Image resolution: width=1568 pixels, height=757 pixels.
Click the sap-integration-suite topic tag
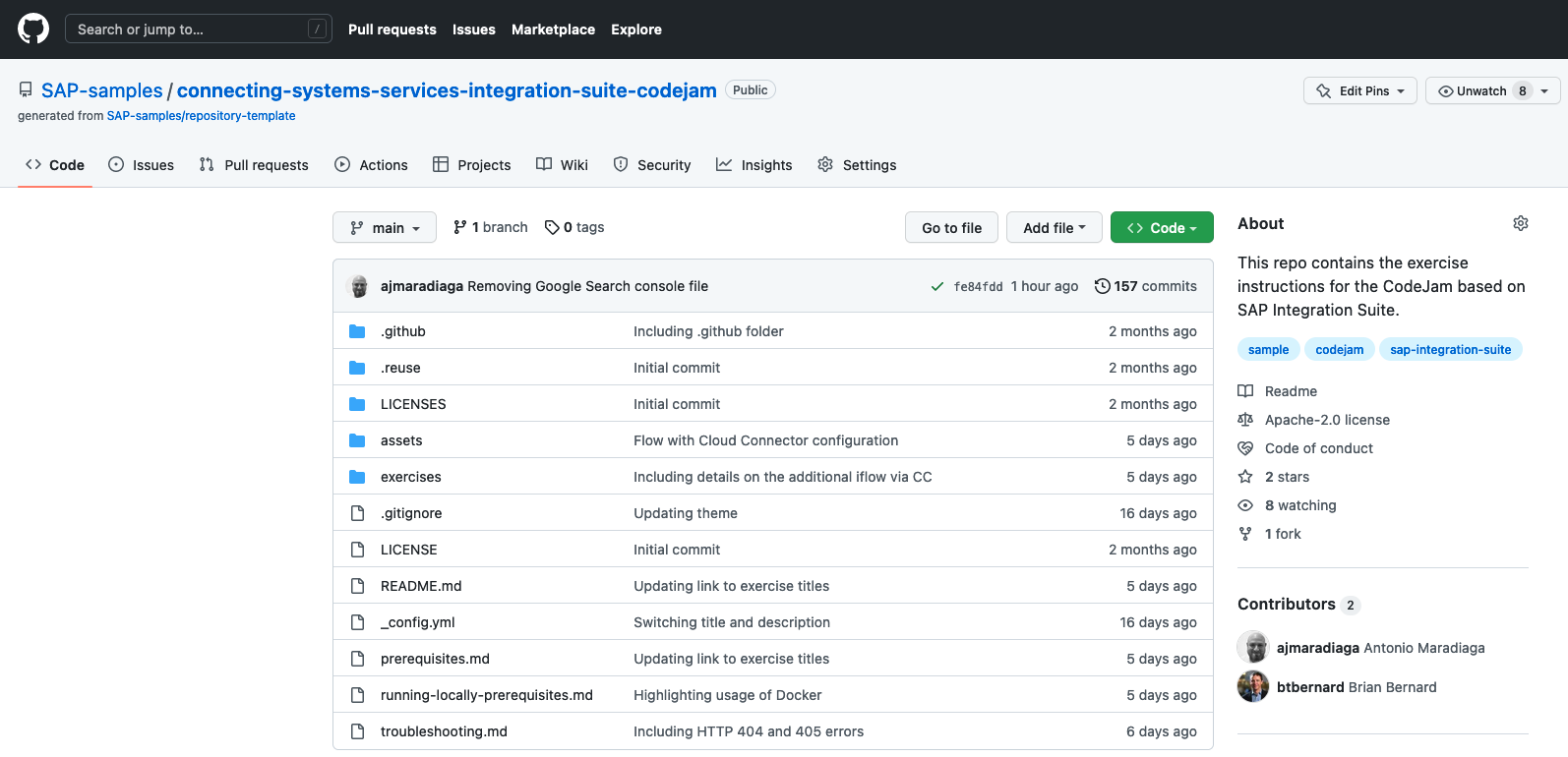tap(1450, 349)
